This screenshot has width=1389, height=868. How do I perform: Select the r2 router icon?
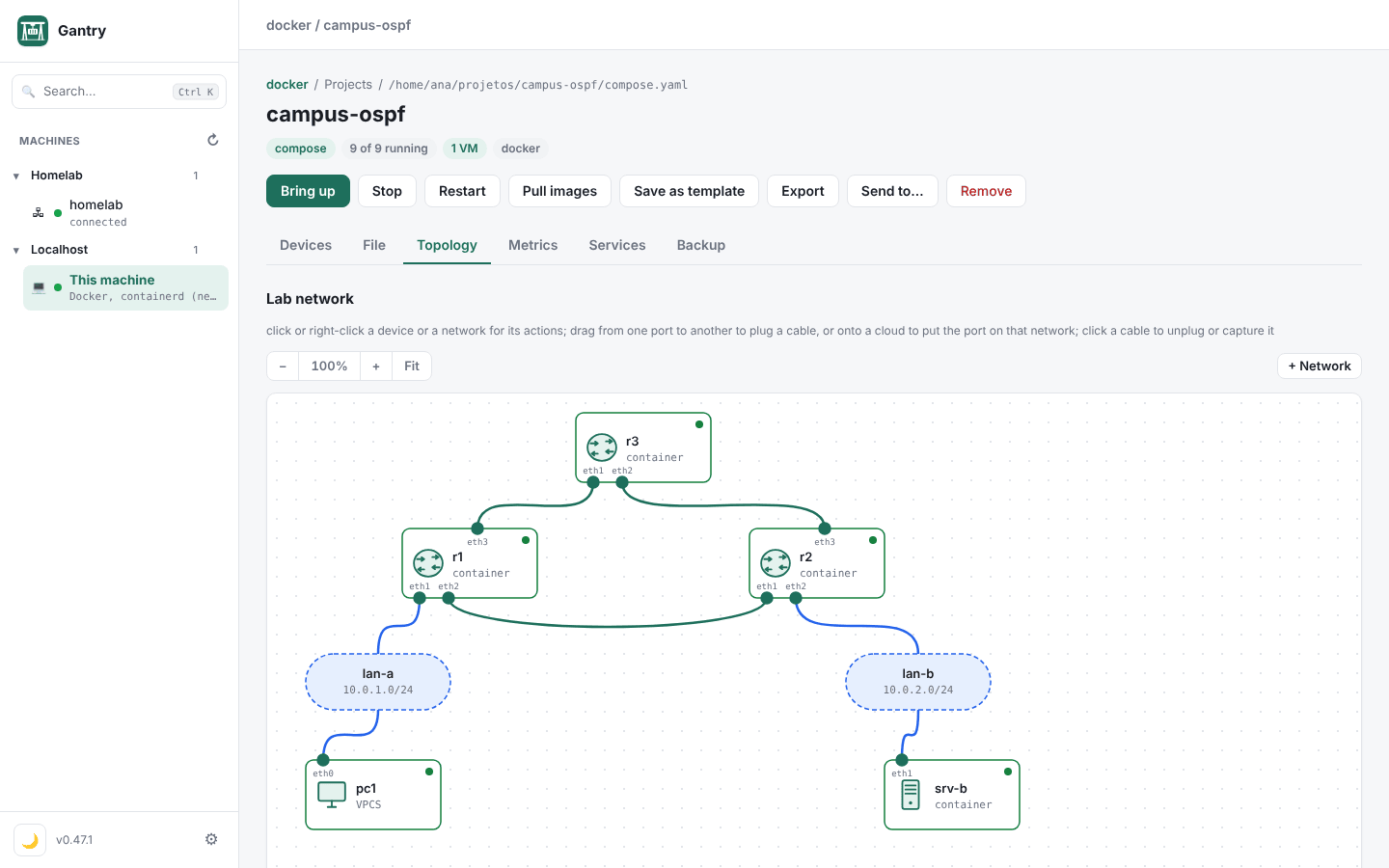pos(776,563)
